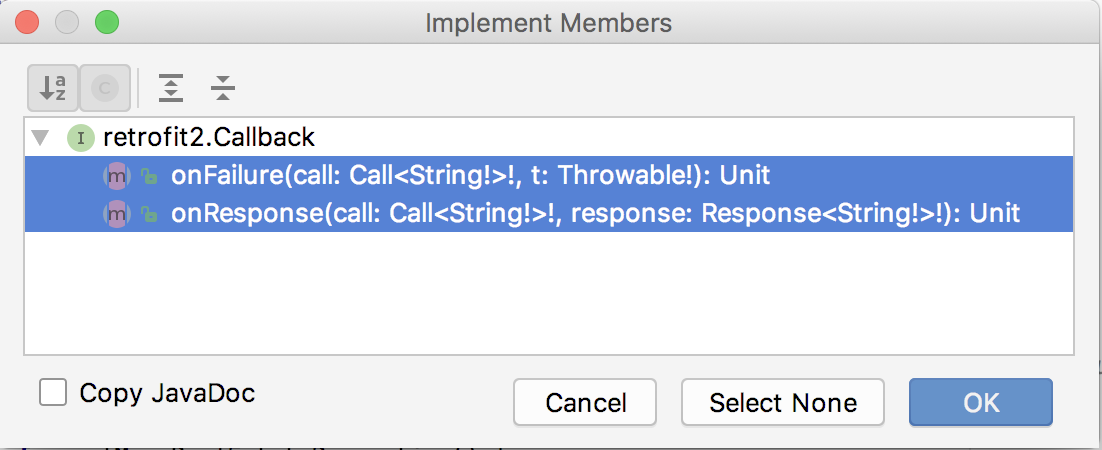The image size is (1102, 450).
Task: Select the onResponse method row
Action: click(x=595, y=213)
